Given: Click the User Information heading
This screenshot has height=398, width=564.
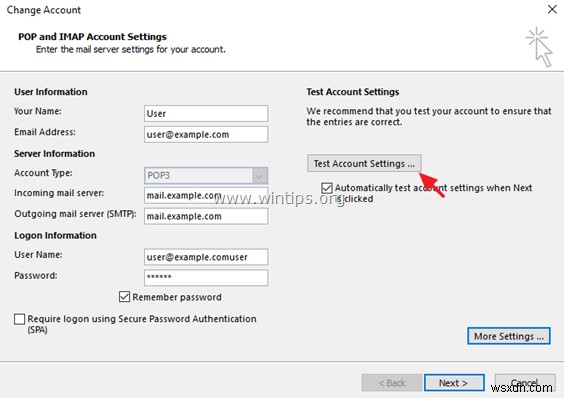Looking at the screenshot, I should pyautogui.click(x=51, y=92).
